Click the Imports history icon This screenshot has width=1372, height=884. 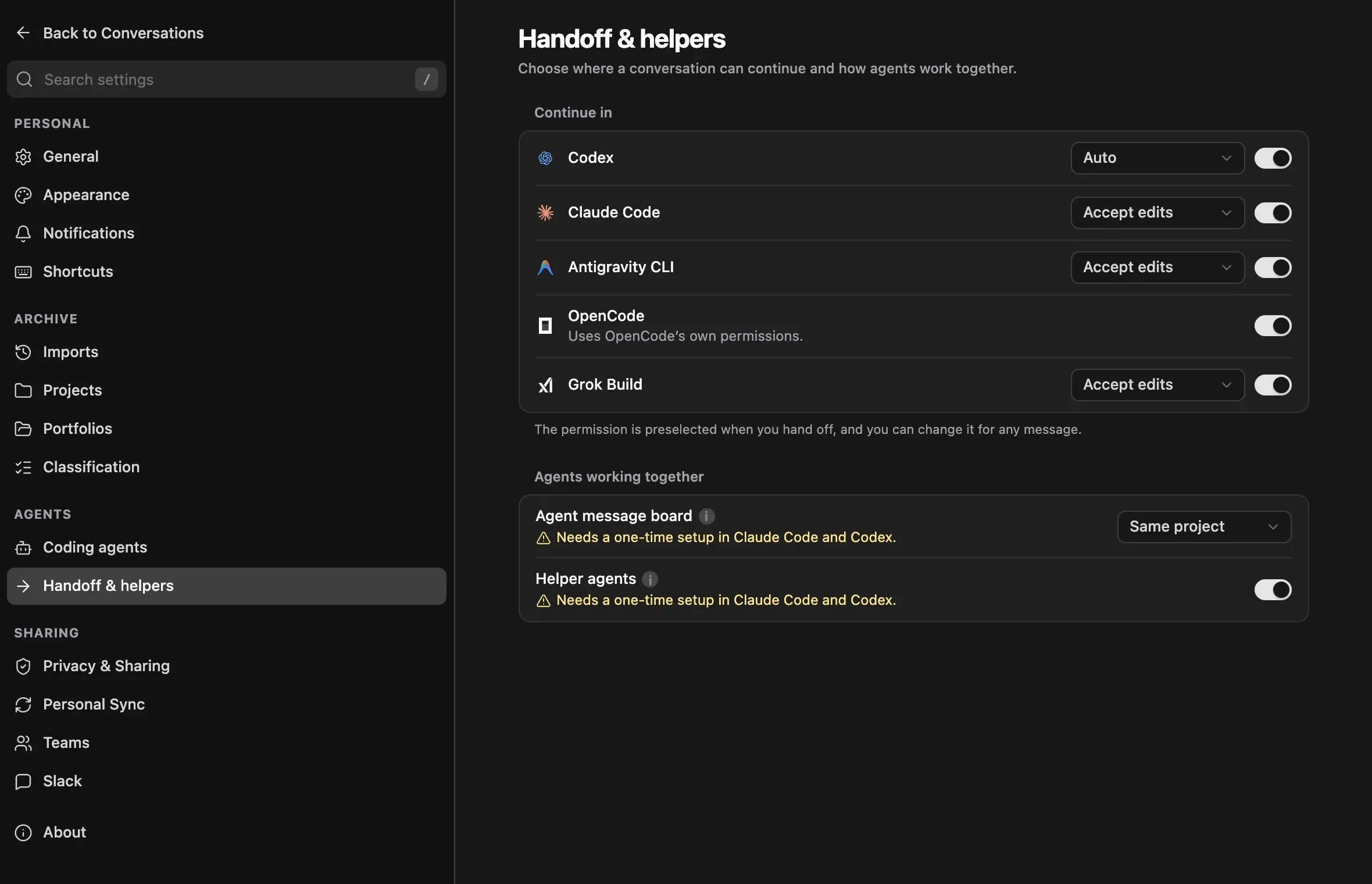[23, 352]
